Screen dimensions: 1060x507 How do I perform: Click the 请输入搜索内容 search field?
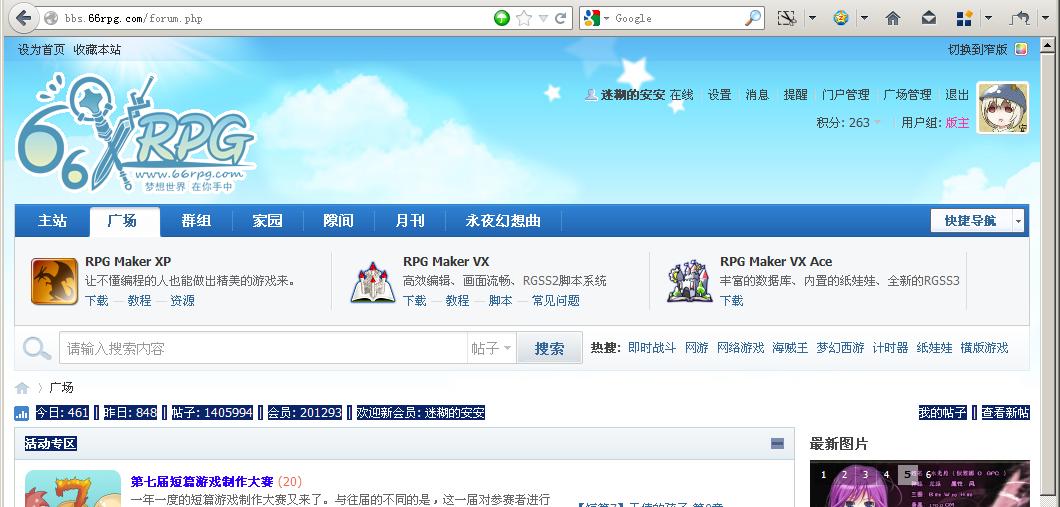[x=263, y=348]
